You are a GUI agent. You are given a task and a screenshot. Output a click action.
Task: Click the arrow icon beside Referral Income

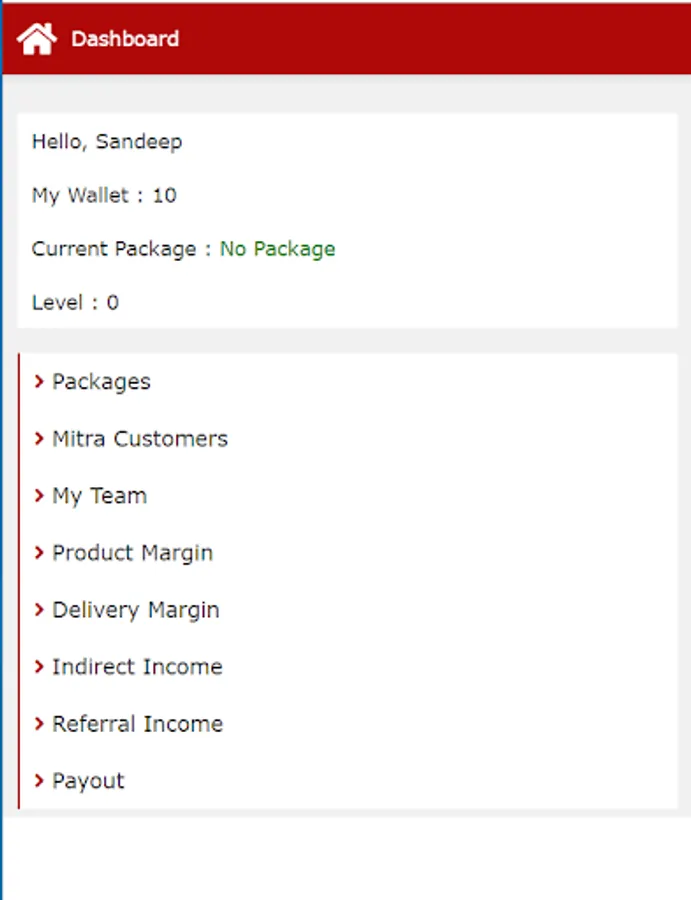tap(39, 723)
